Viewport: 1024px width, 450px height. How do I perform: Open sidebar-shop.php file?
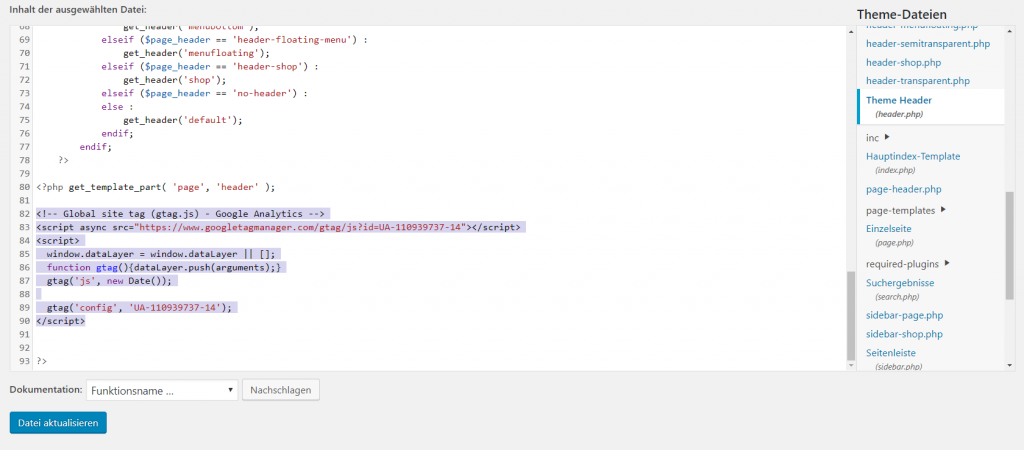click(x=904, y=334)
